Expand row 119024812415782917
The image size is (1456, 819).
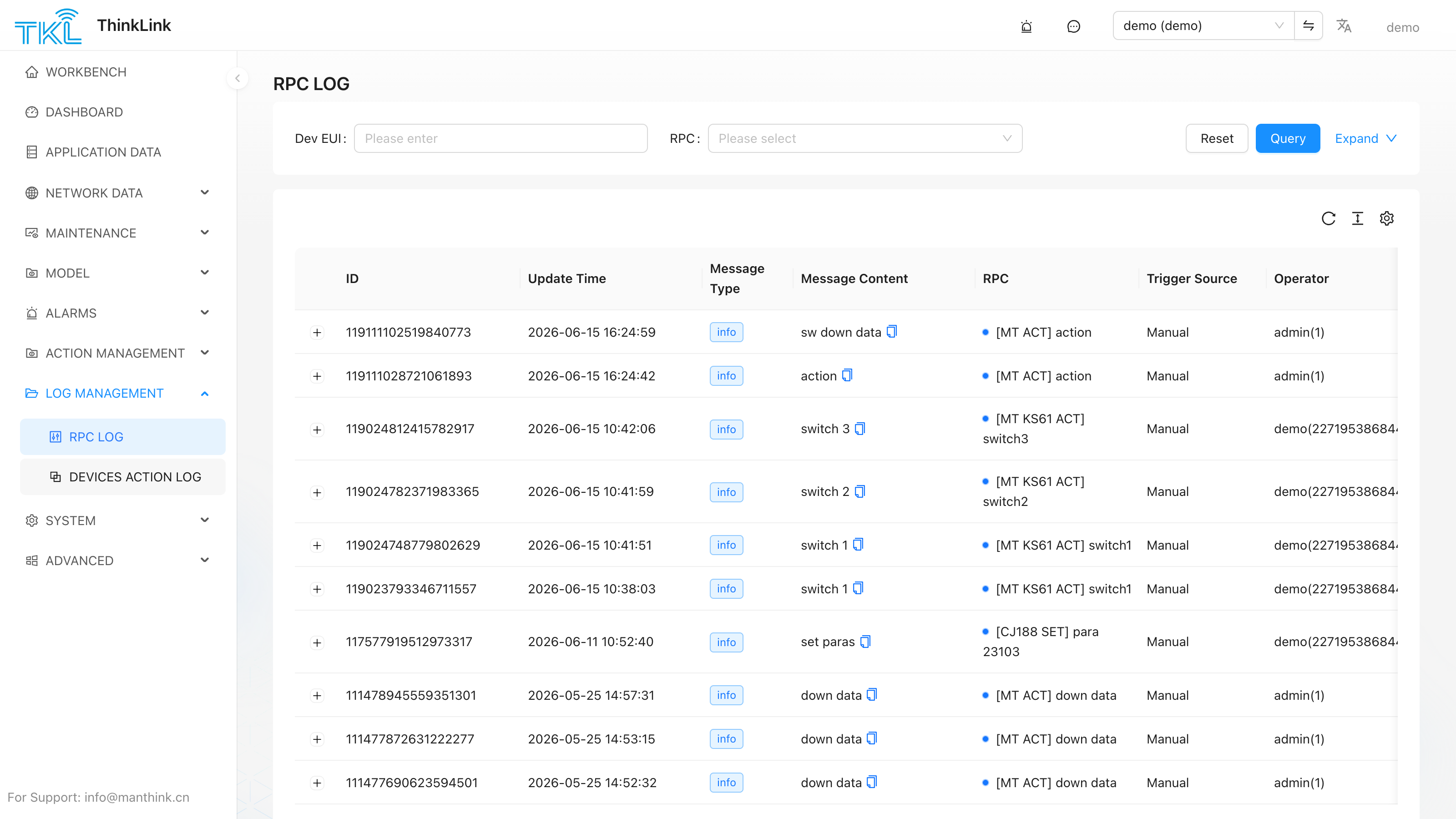point(317,430)
